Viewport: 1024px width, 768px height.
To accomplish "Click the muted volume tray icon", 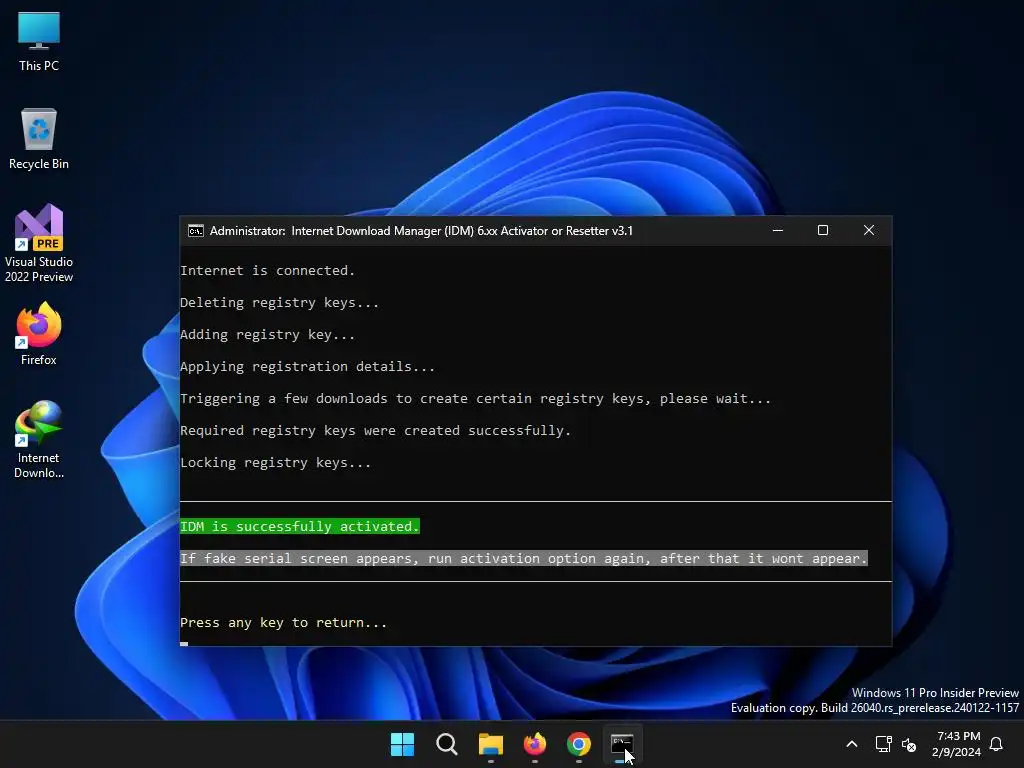I will (x=908, y=744).
